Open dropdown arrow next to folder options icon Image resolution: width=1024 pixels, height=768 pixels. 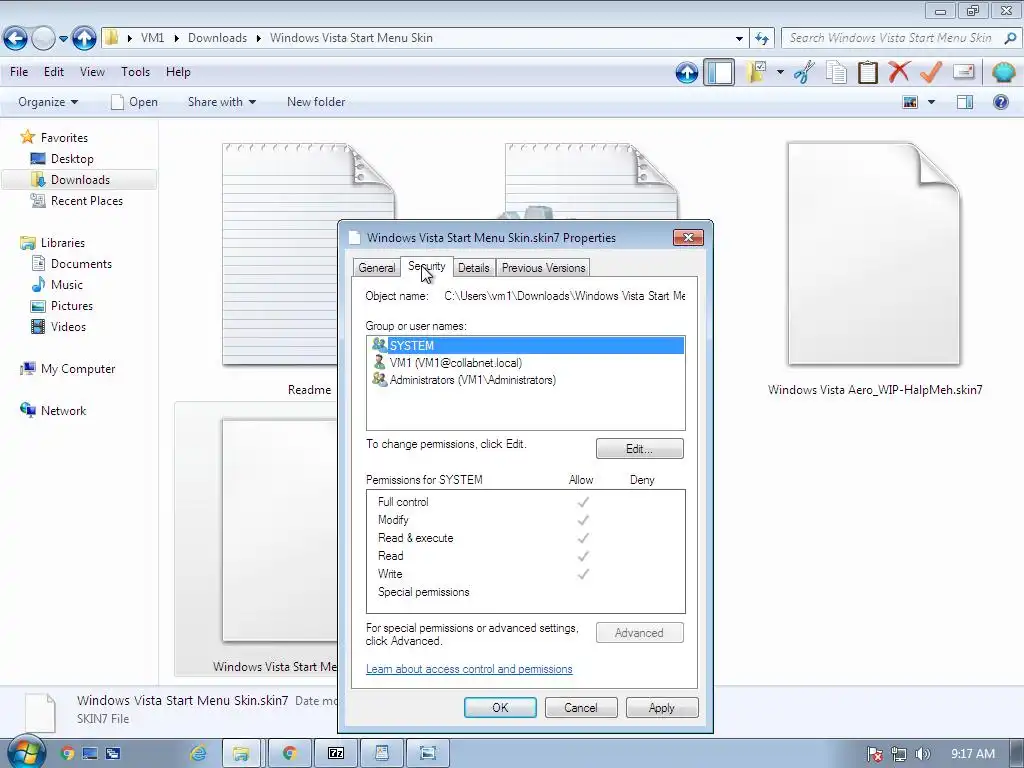(780, 72)
